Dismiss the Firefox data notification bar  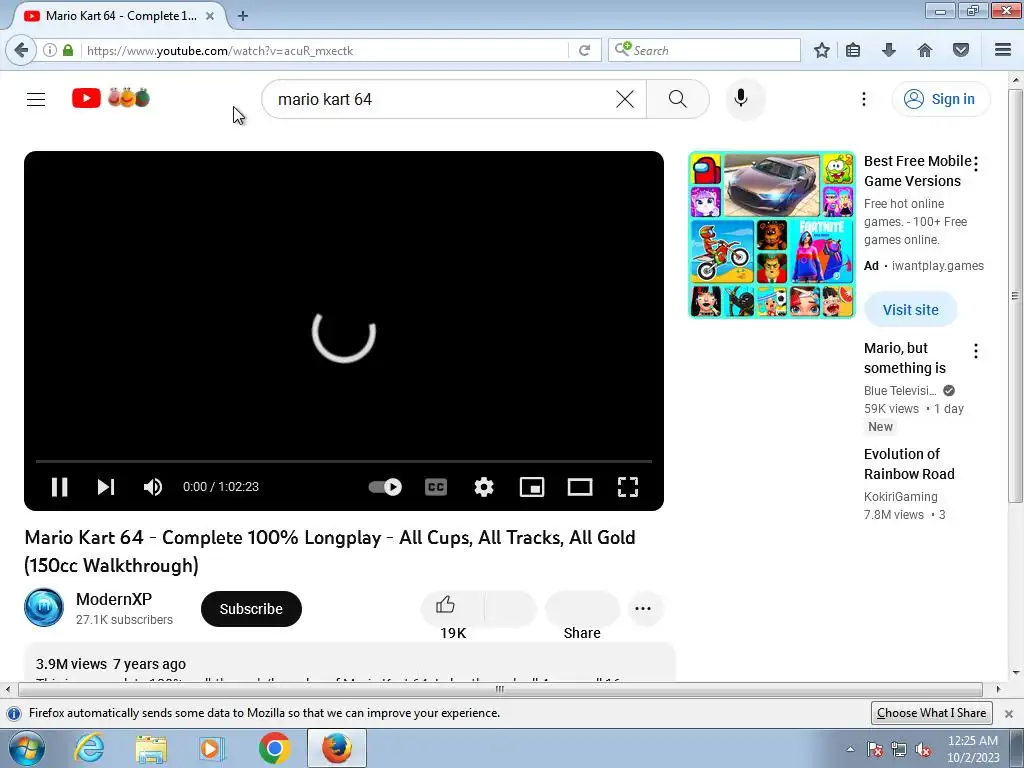tap(1009, 713)
